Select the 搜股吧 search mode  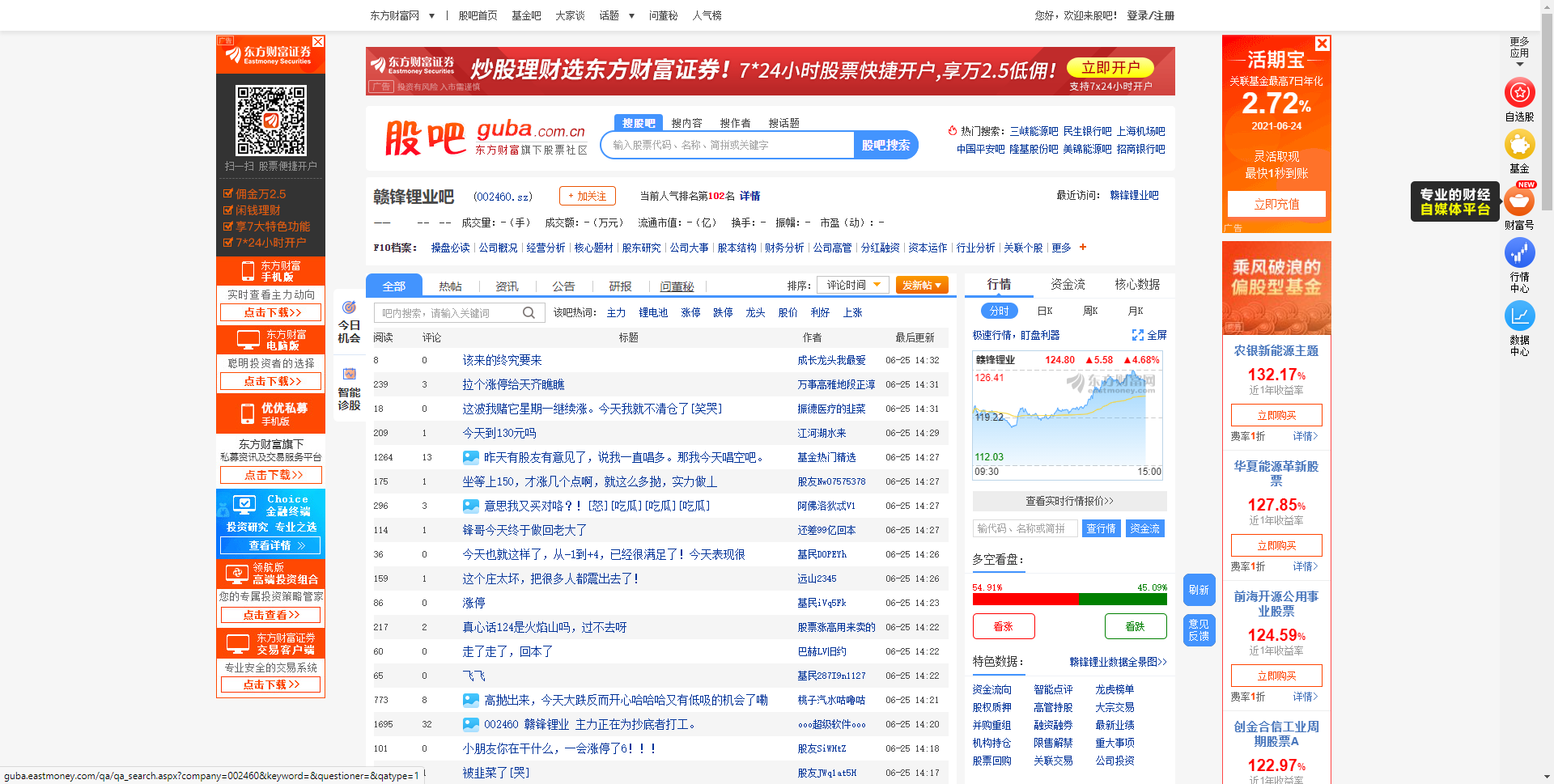click(639, 123)
